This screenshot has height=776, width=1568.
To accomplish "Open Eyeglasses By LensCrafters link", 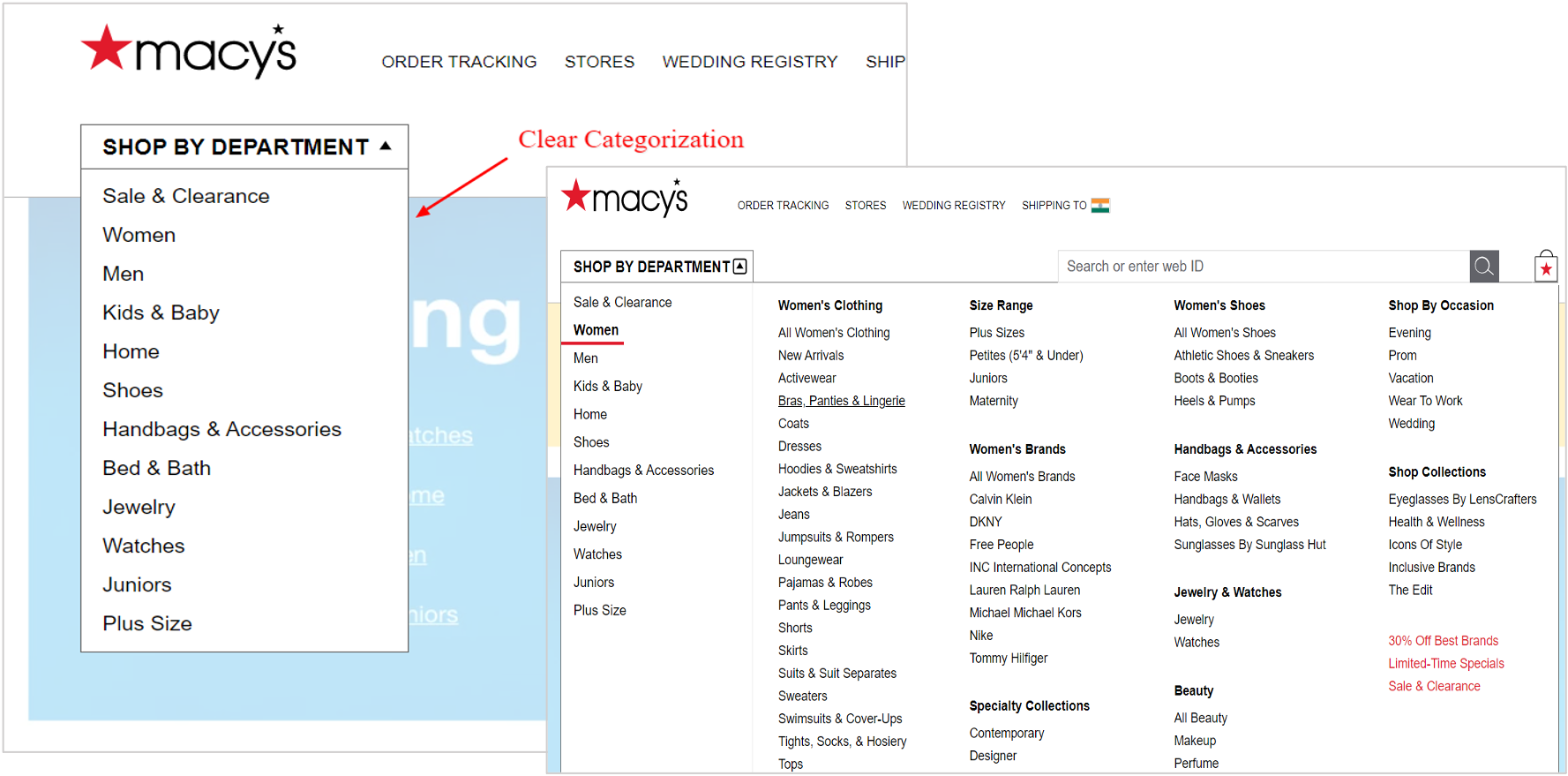I will pyautogui.click(x=1462, y=500).
